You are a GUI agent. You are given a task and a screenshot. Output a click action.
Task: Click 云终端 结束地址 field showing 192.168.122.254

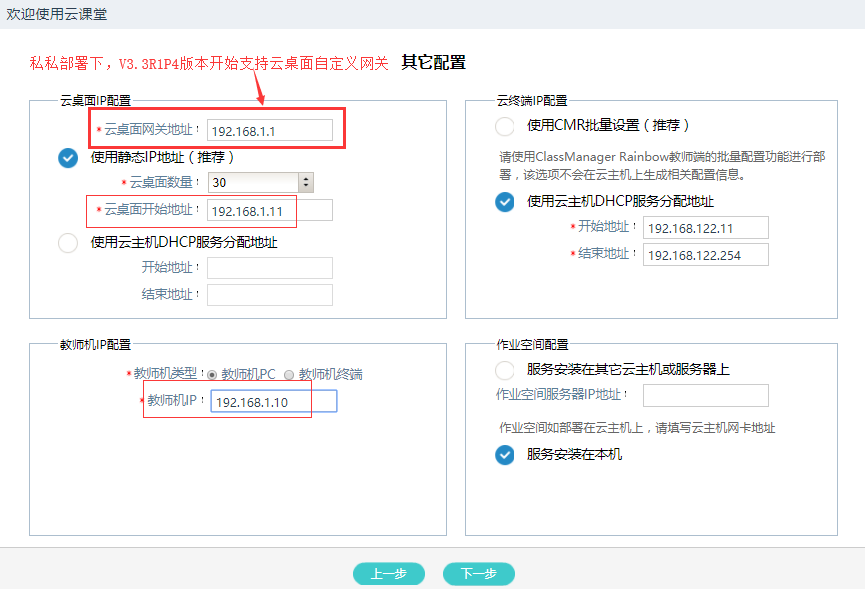pos(705,255)
